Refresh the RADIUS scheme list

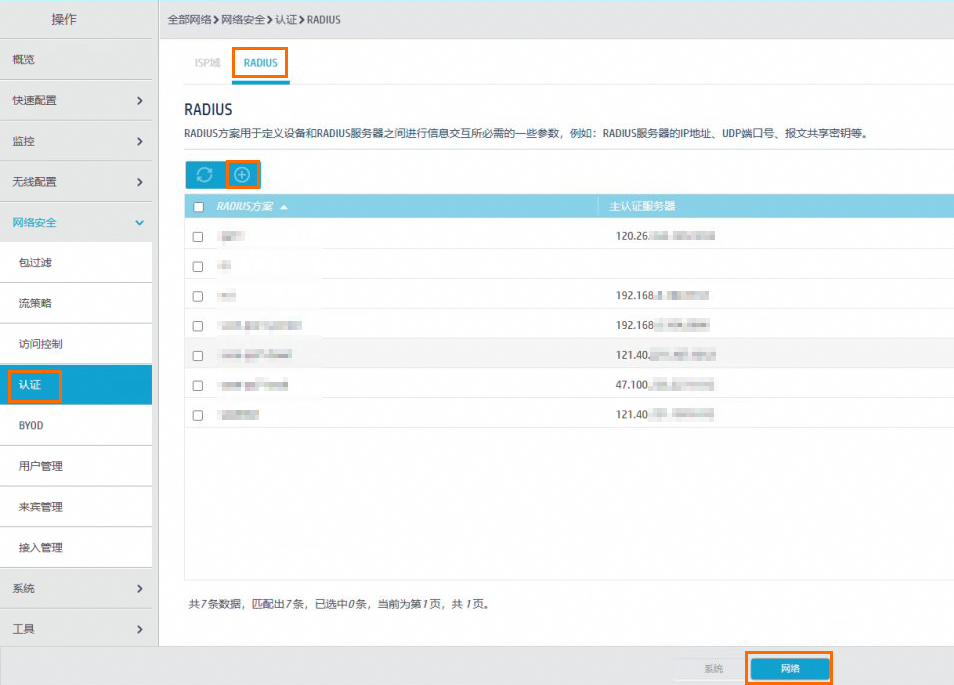pyautogui.click(x=205, y=174)
